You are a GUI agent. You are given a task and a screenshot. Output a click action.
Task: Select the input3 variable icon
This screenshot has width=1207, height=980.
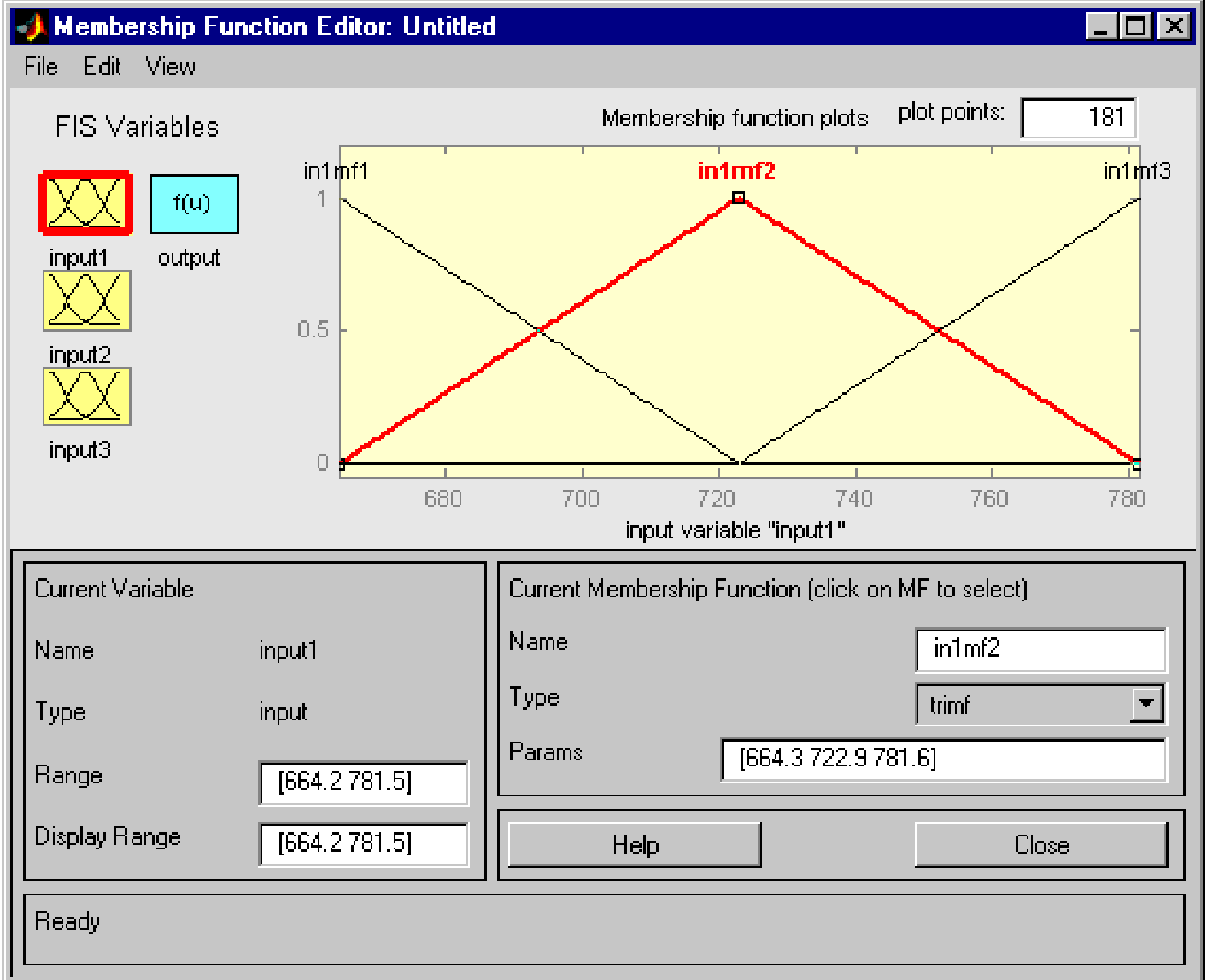(86, 396)
